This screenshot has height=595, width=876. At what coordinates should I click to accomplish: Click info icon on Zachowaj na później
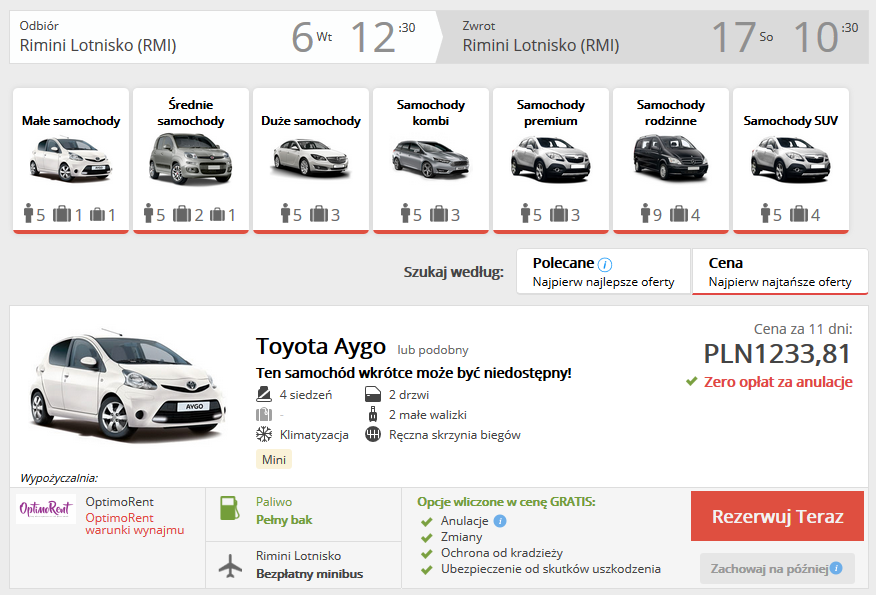pyautogui.click(x=836, y=568)
